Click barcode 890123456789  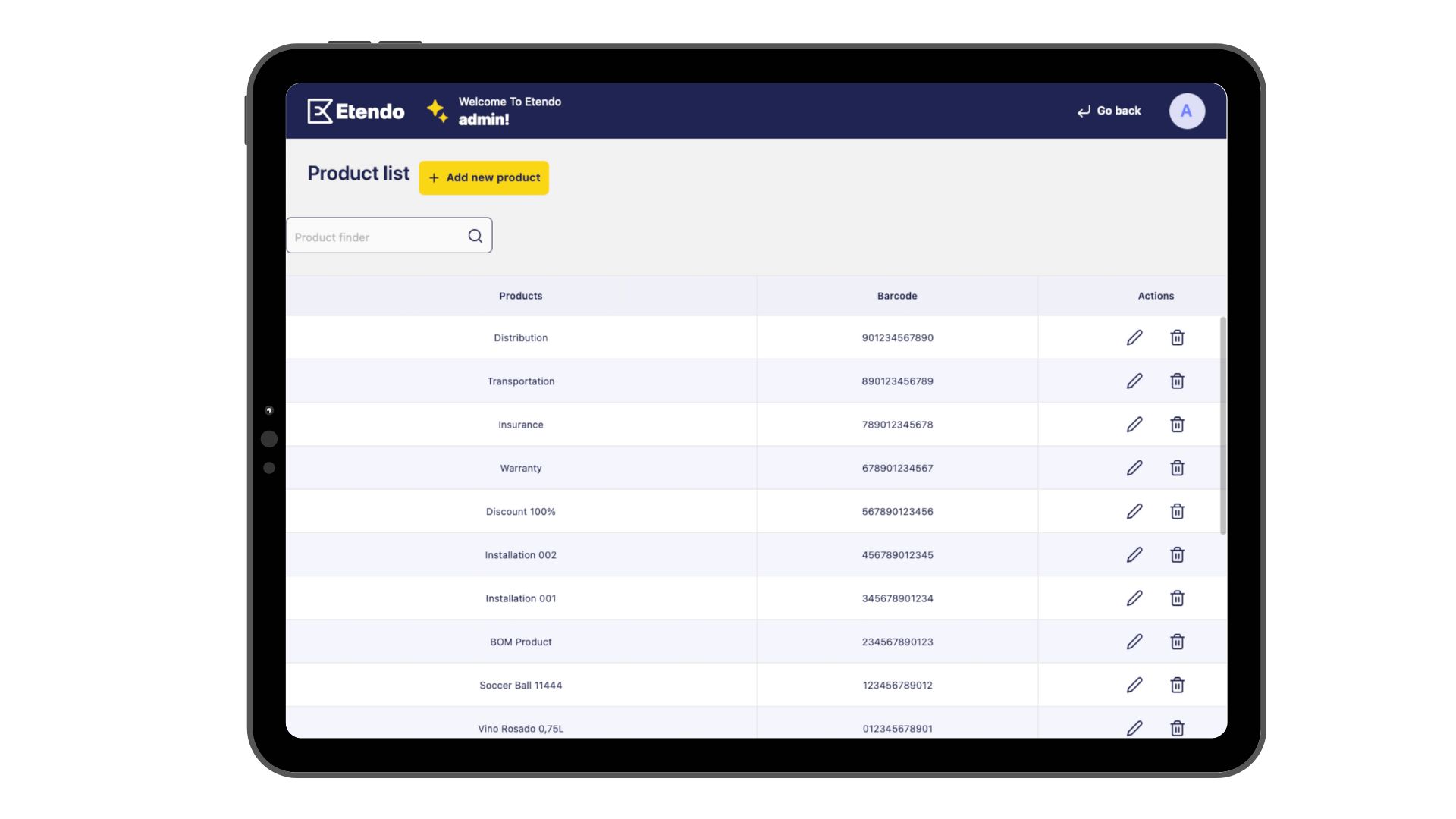(x=897, y=381)
